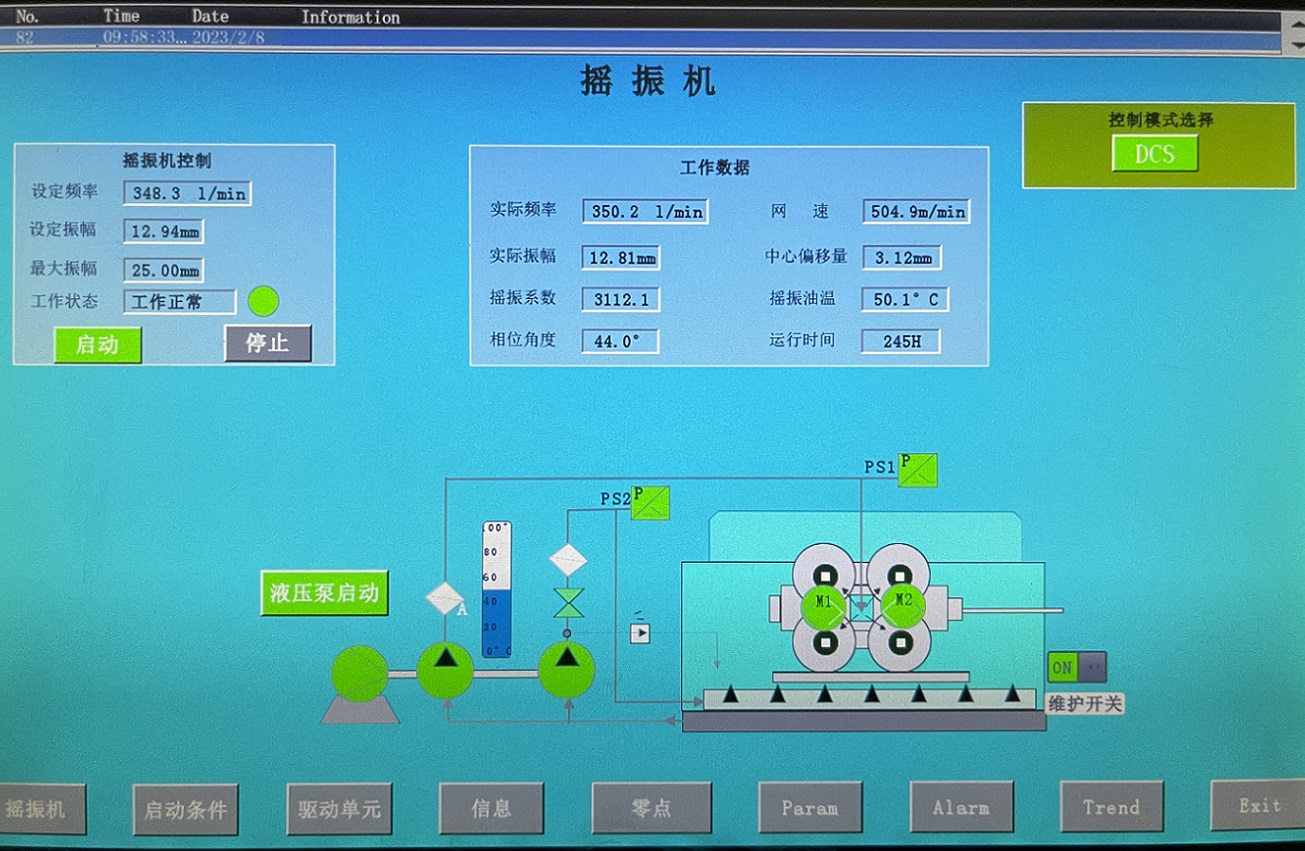Open the Trend page
This screenshot has height=851, width=1305.
click(1112, 806)
